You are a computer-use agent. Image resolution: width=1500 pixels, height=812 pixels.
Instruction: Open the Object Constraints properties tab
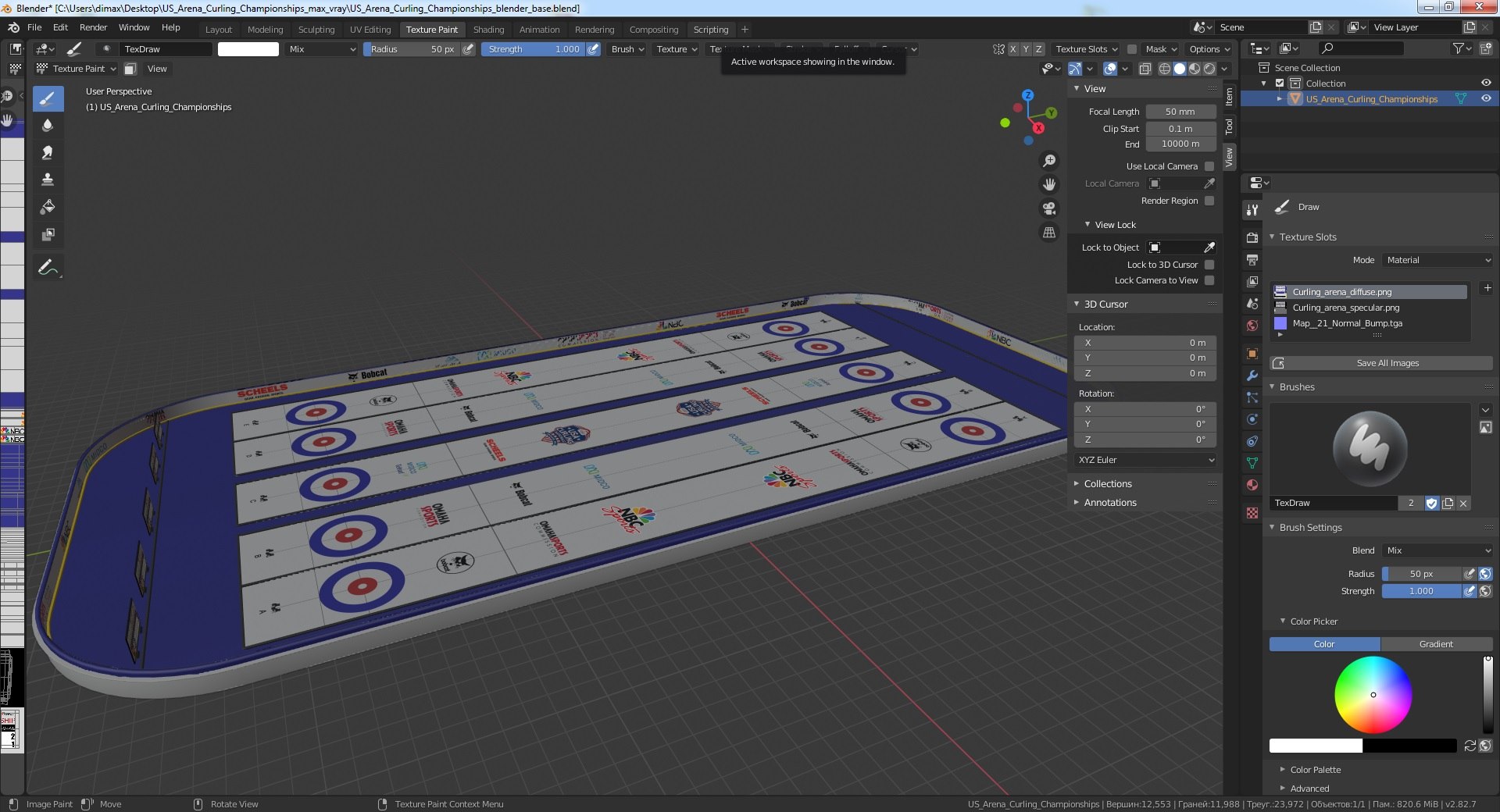tap(1252, 441)
